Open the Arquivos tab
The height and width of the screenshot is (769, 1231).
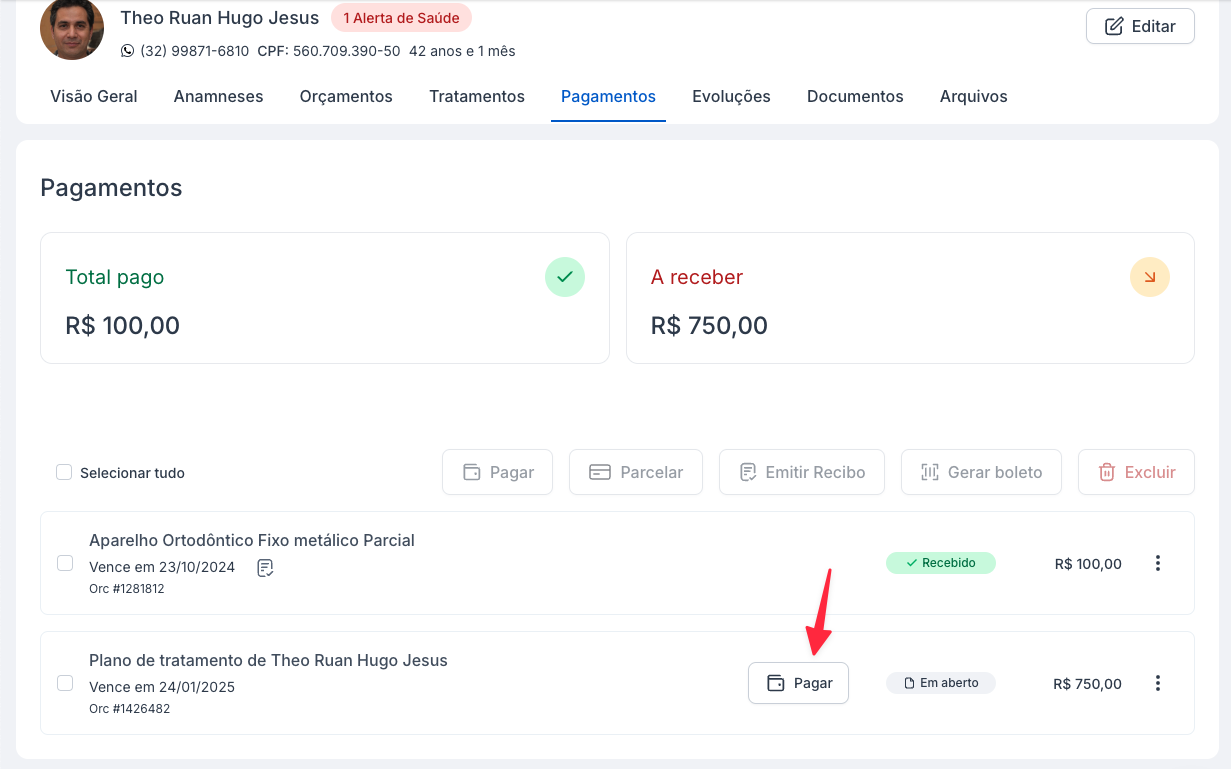[x=973, y=97]
